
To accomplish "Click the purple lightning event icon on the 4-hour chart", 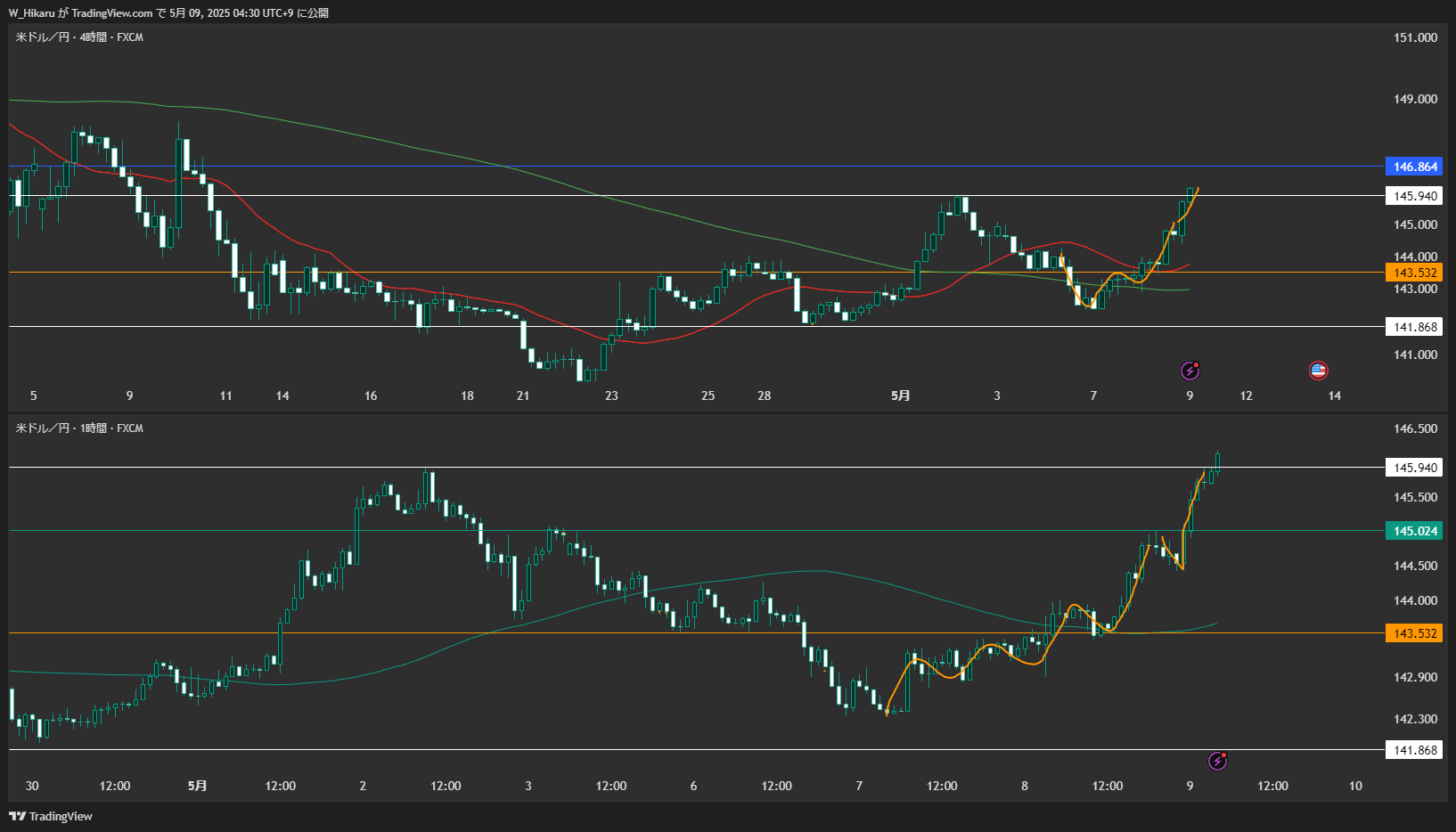I will [1190, 371].
